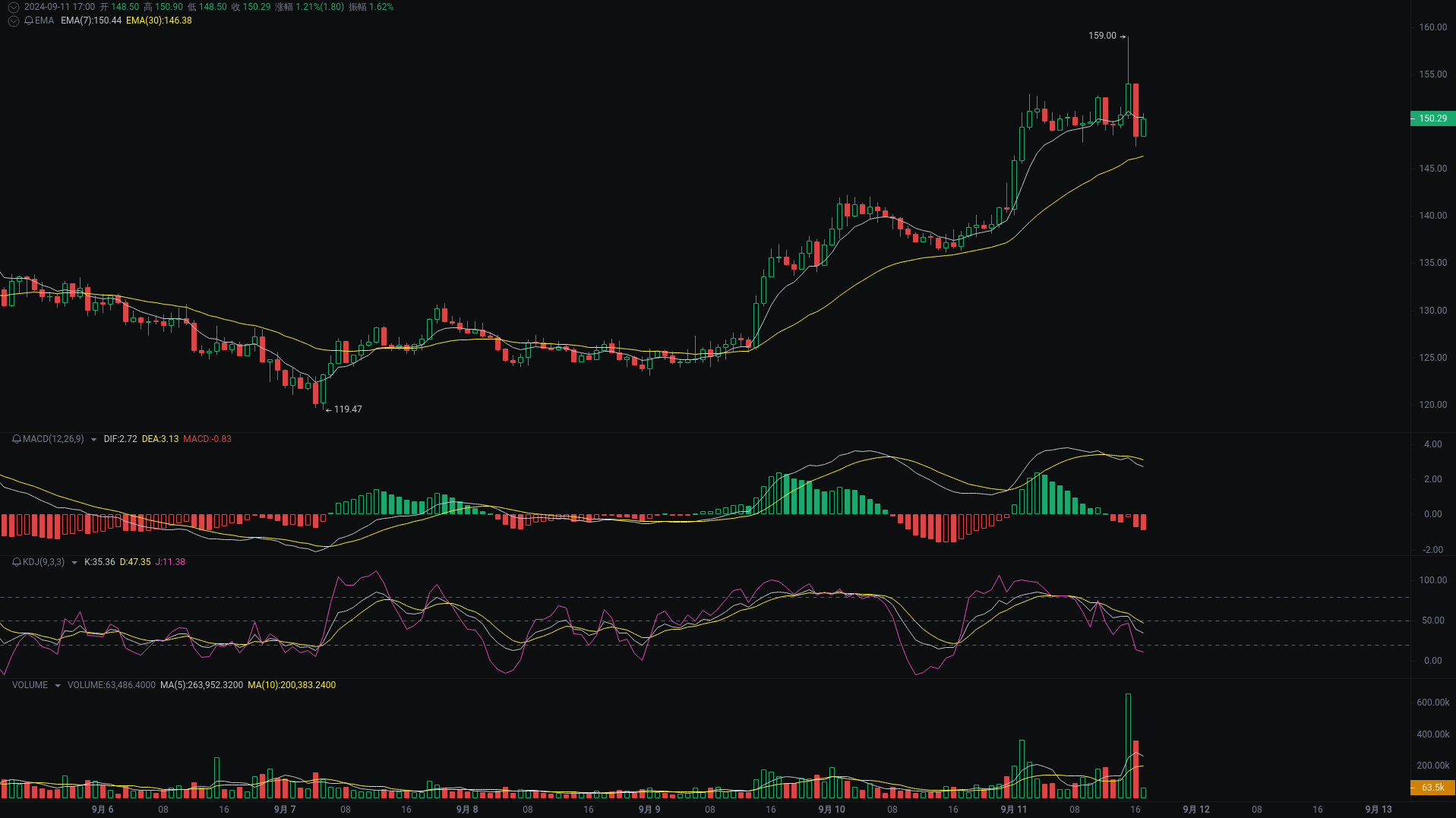The height and width of the screenshot is (818, 1456).
Task: Click the 50.00 KDJ axis label
Action: (x=1433, y=621)
